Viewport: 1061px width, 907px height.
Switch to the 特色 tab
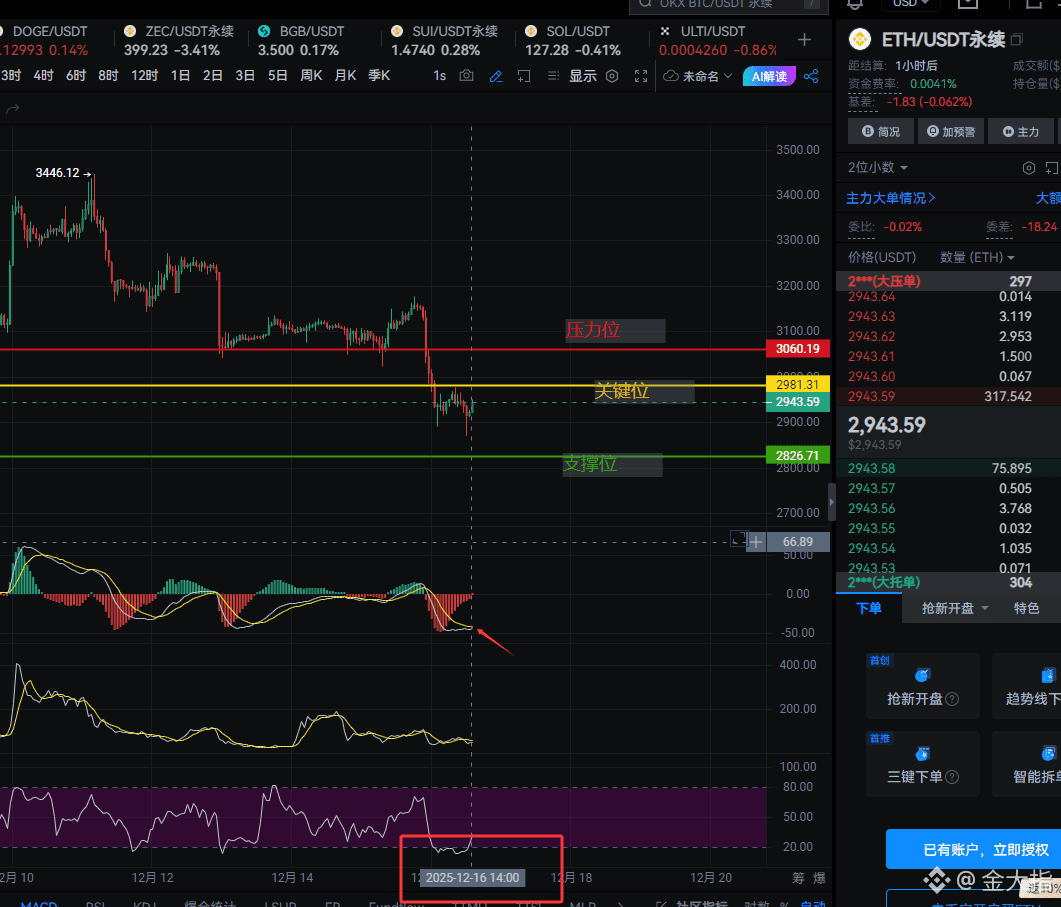click(1026, 608)
